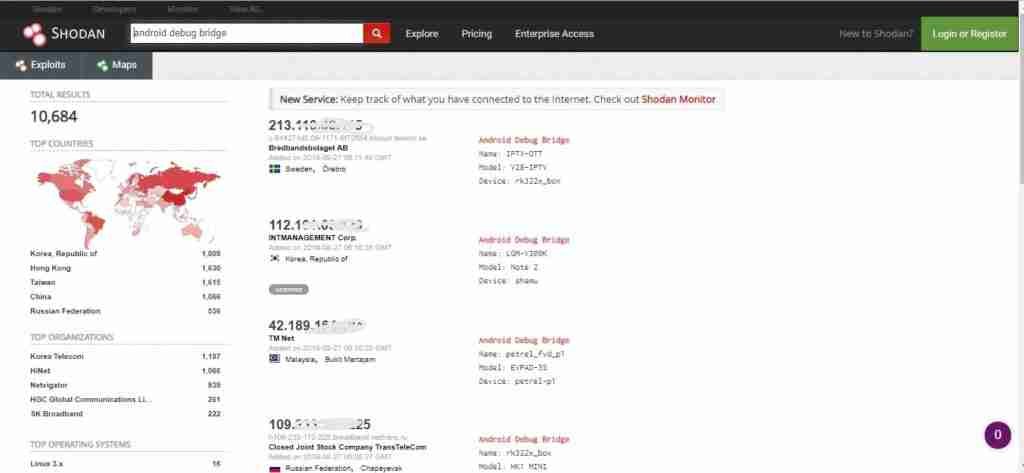1024x473 pixels.
Task: Filter by Russian Federation in top countries
Action: click(65, 312)
